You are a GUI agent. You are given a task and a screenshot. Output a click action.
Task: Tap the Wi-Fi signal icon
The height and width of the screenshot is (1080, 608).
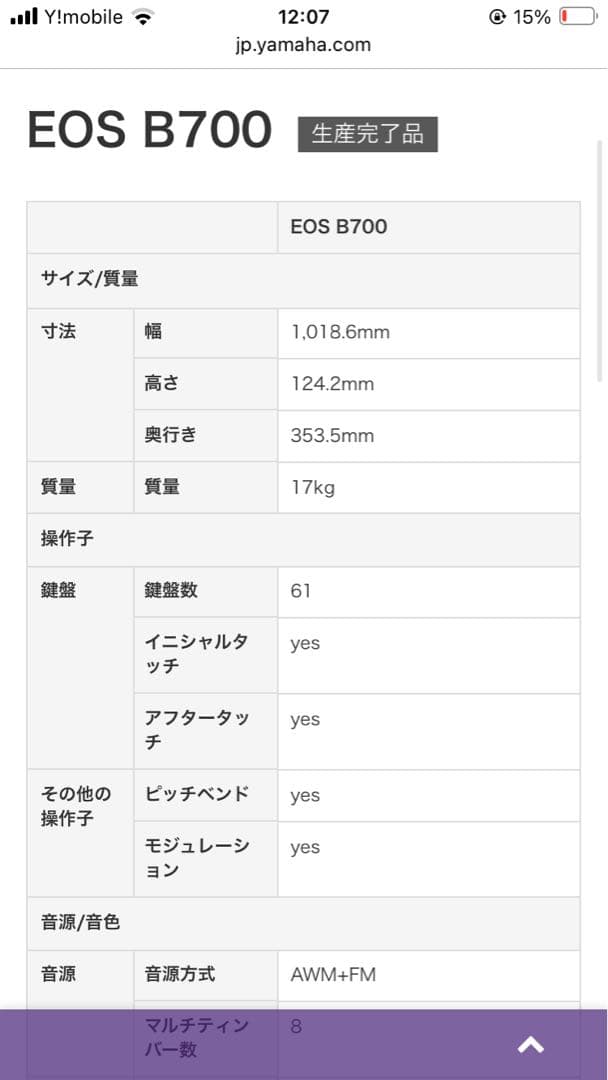point(144,17)
